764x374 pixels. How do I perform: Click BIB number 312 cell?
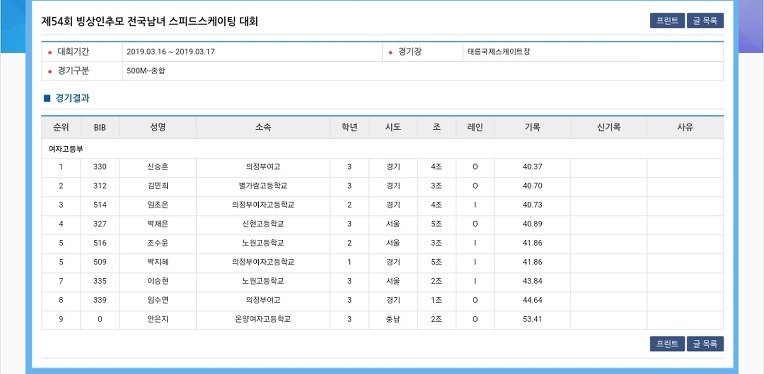click(x=100, y=186)
